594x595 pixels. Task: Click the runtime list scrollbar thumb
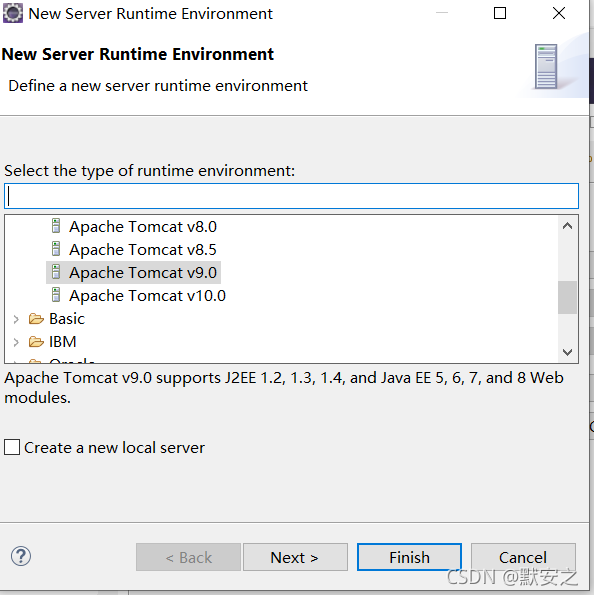click(567, 298)
